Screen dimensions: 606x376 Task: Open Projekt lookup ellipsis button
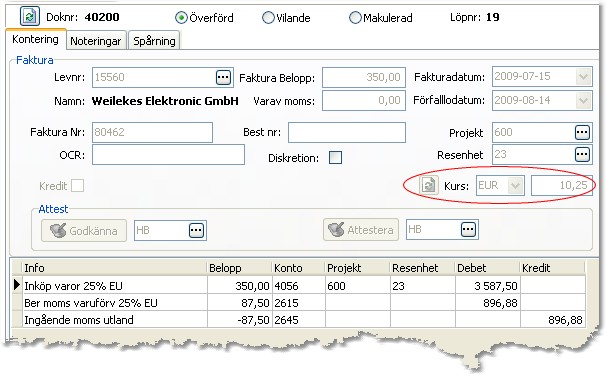[582, 133]
